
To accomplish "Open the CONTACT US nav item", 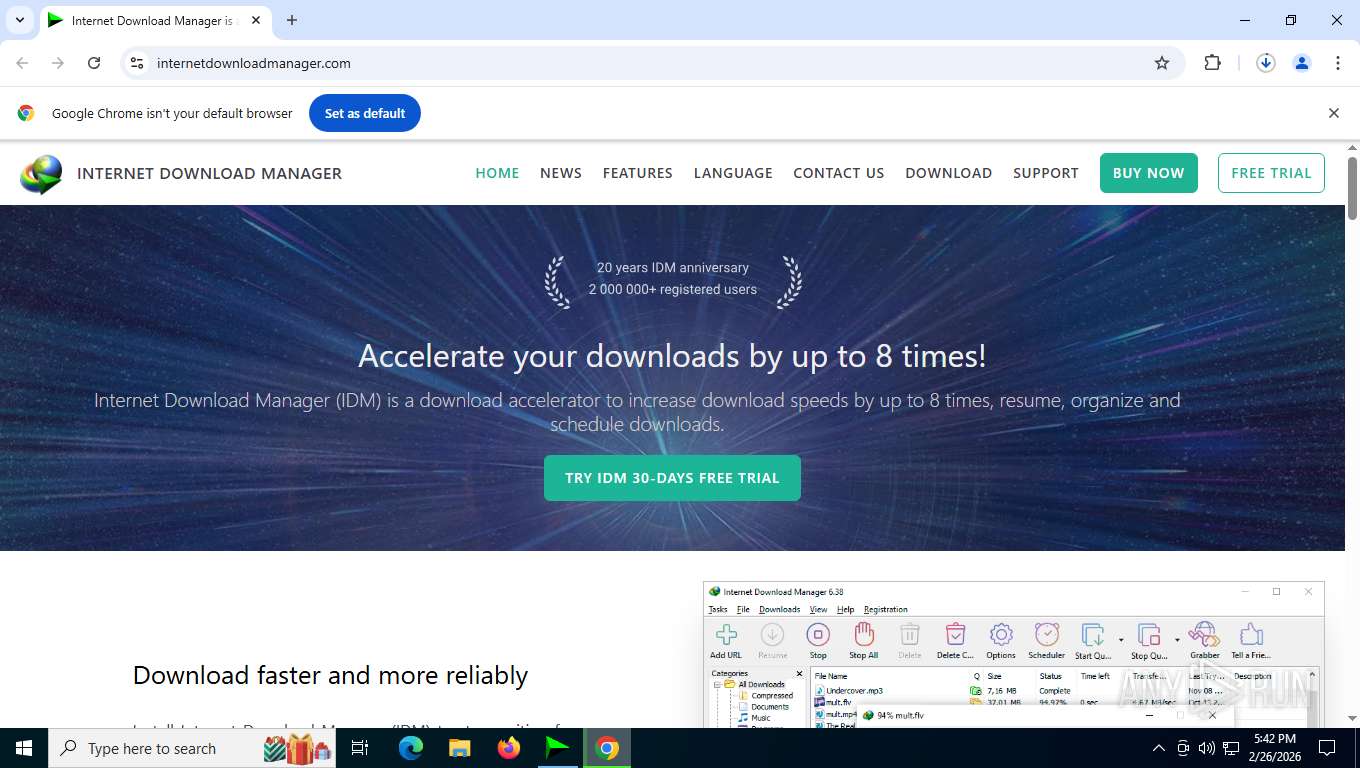I will tap(839, 173).
